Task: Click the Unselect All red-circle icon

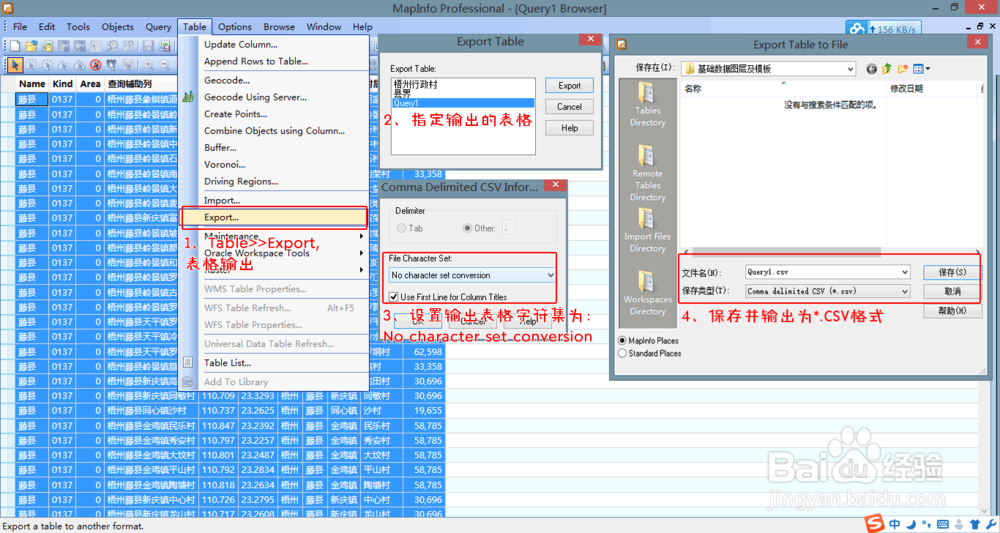Action: (96, 65)
